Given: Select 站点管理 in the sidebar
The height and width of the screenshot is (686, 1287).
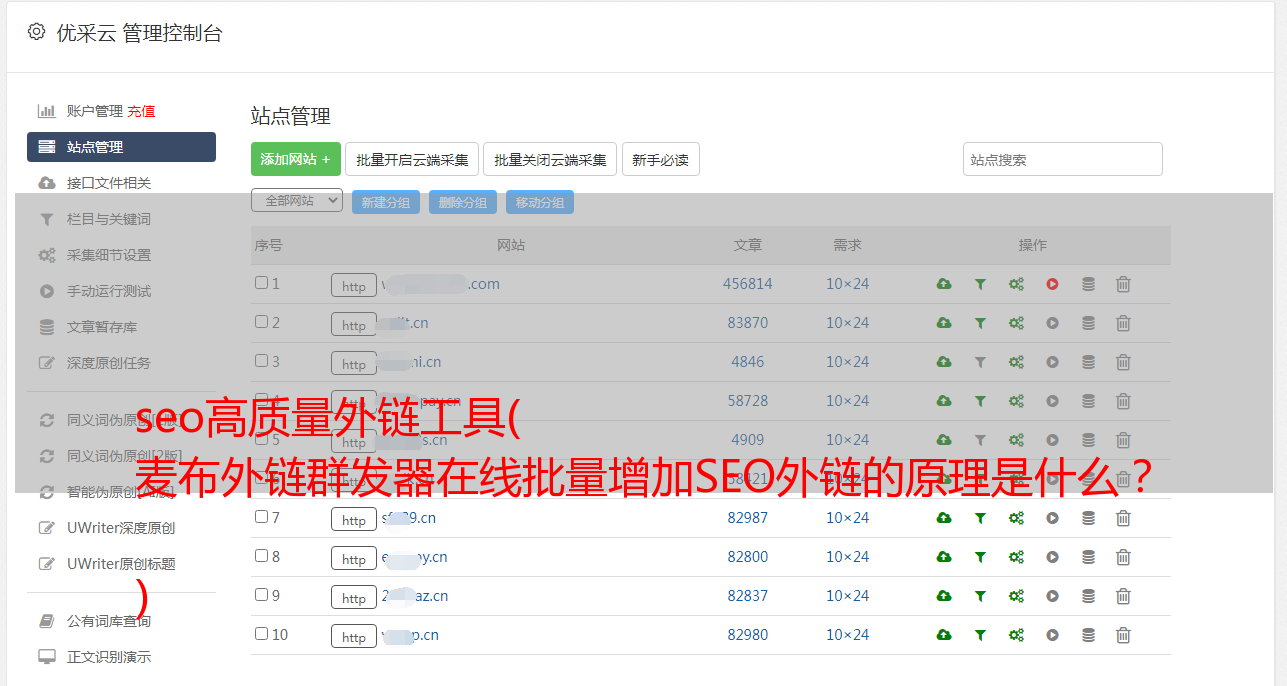Looking at the screenshot, I should tap(121, 147).
